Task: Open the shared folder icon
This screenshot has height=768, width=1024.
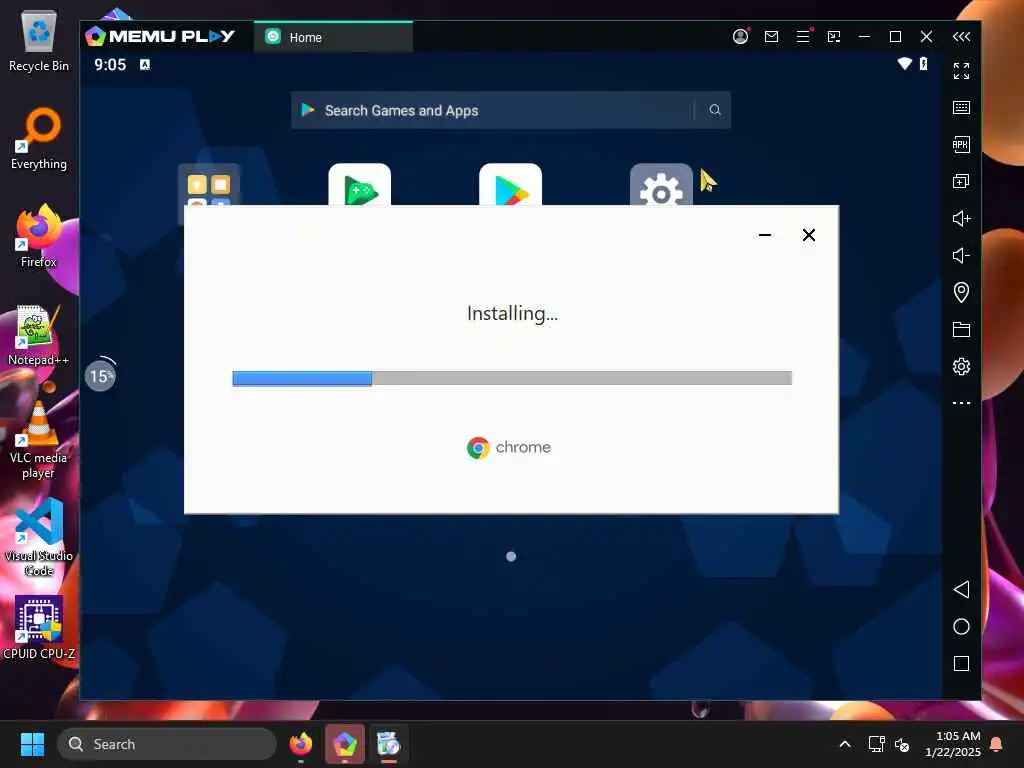Action: (961, 329)
